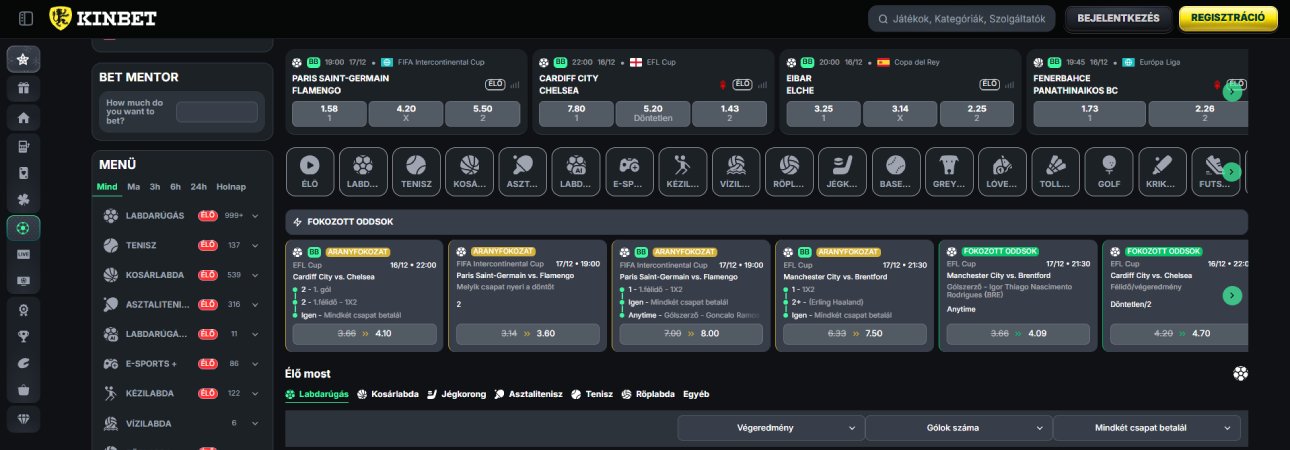Click the E-sports gamepad icon tile
Image resolution: width=1290 pixels, height=450 pixels.
pos(629,171)
